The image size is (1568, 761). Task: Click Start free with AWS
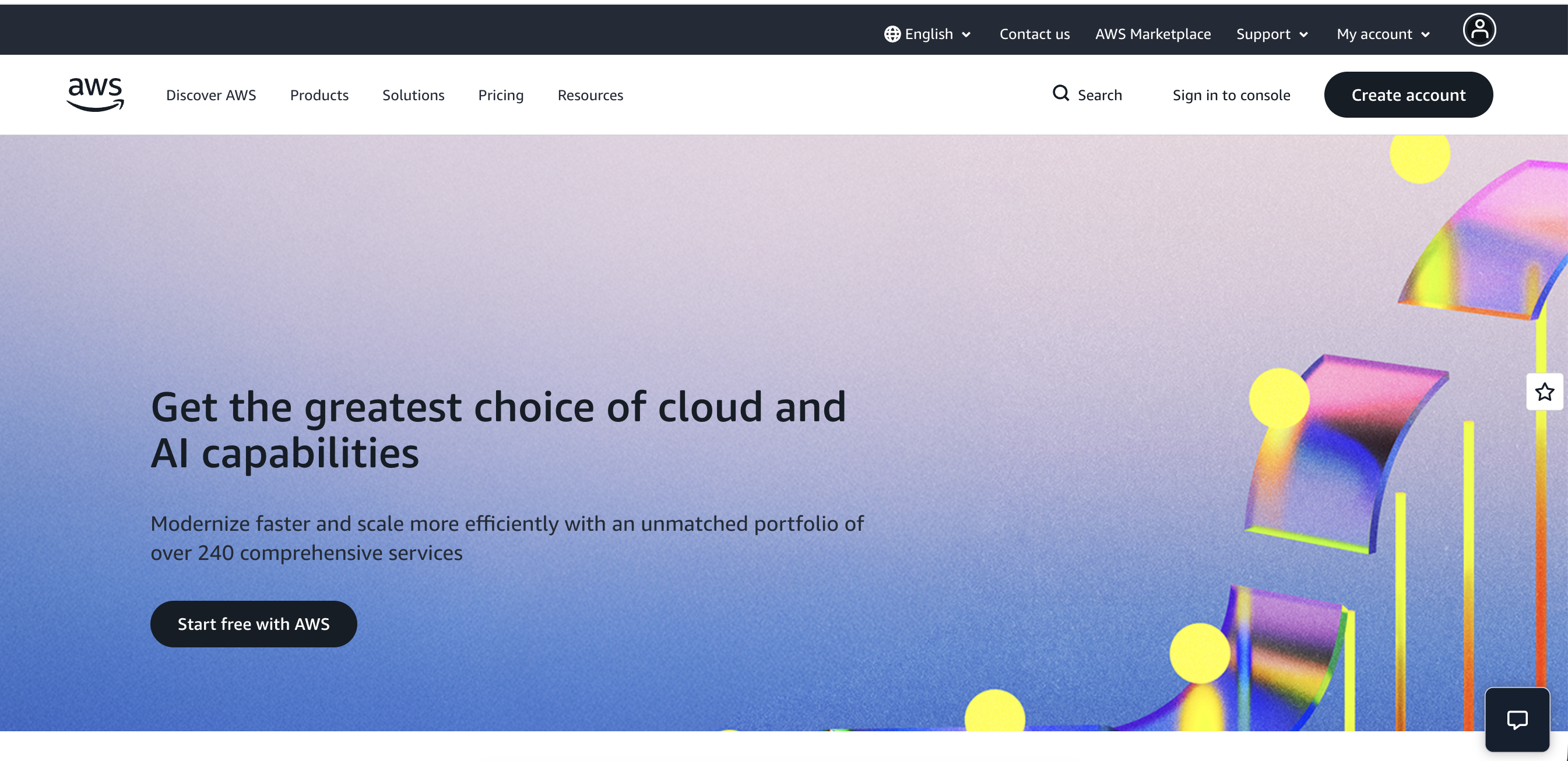tap(253, 623)
